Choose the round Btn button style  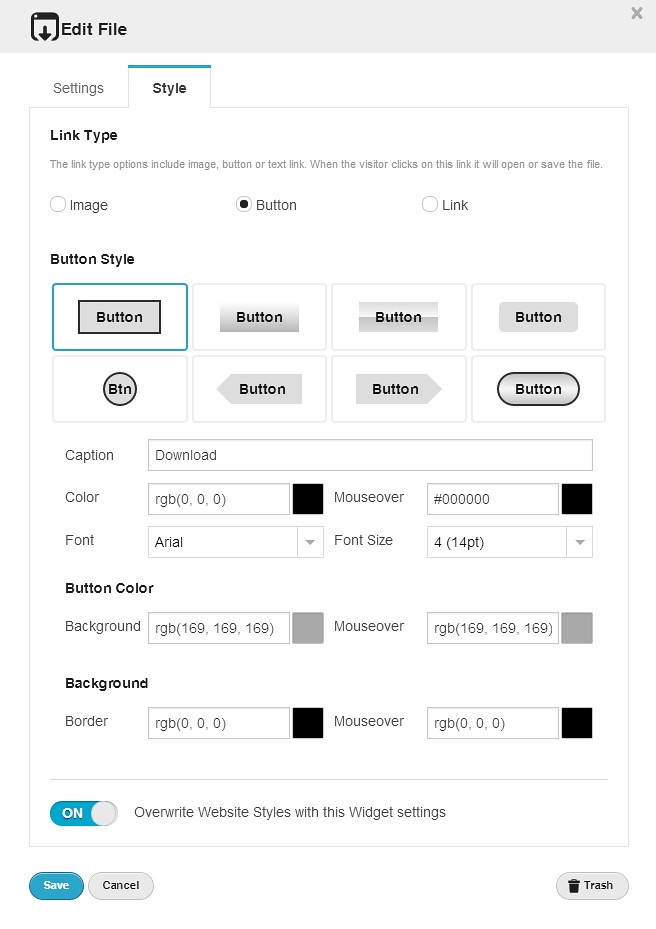pos(119,389)
